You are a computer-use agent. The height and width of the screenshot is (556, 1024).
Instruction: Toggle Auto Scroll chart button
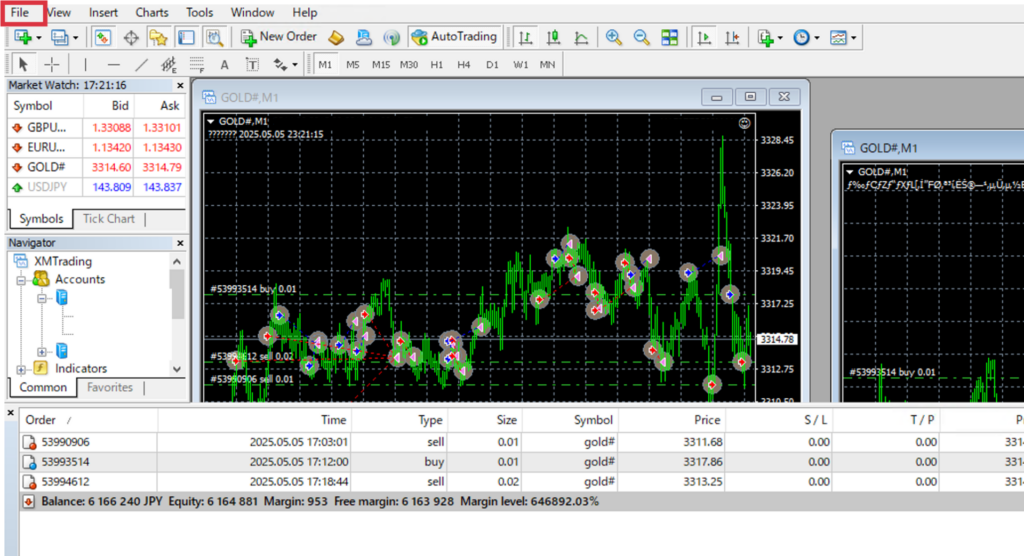[704, 37]
